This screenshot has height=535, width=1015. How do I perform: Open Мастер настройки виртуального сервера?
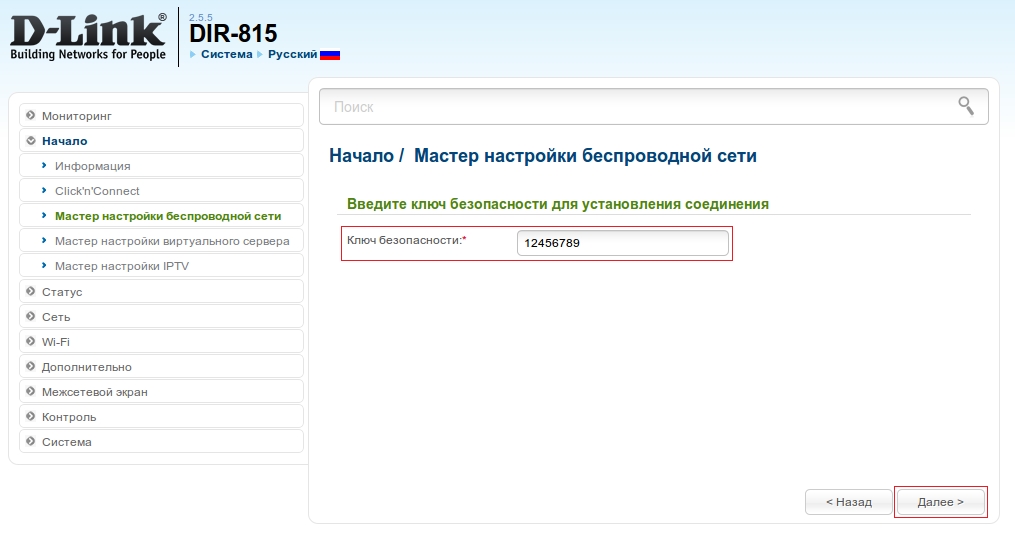[x=172, y=241]
